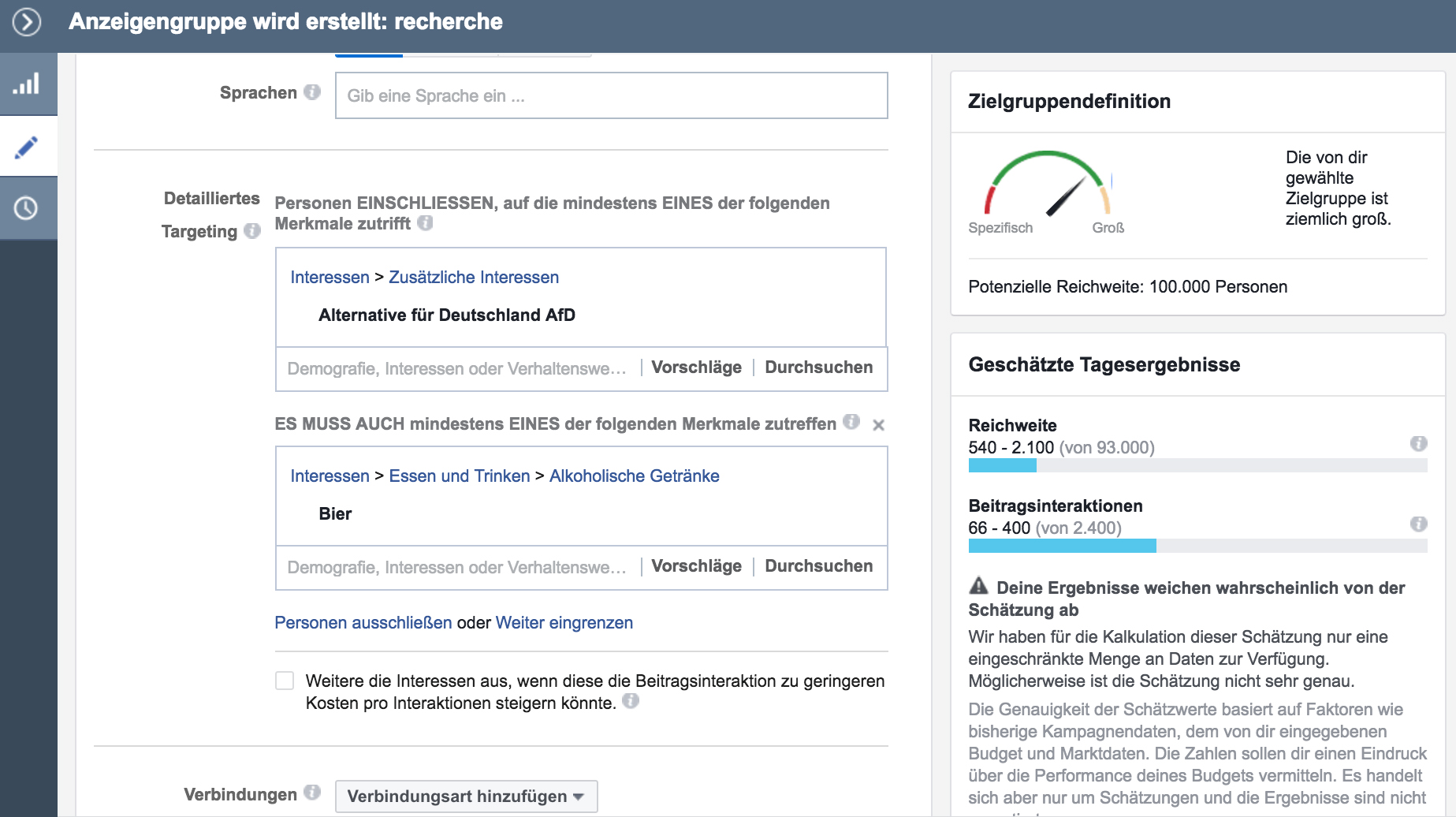Click the warning triangle icon for estimate deviation
Image resolution: width=1456 pixels, height=817 pixels.
pyautogui.click(x=978, y=586)
